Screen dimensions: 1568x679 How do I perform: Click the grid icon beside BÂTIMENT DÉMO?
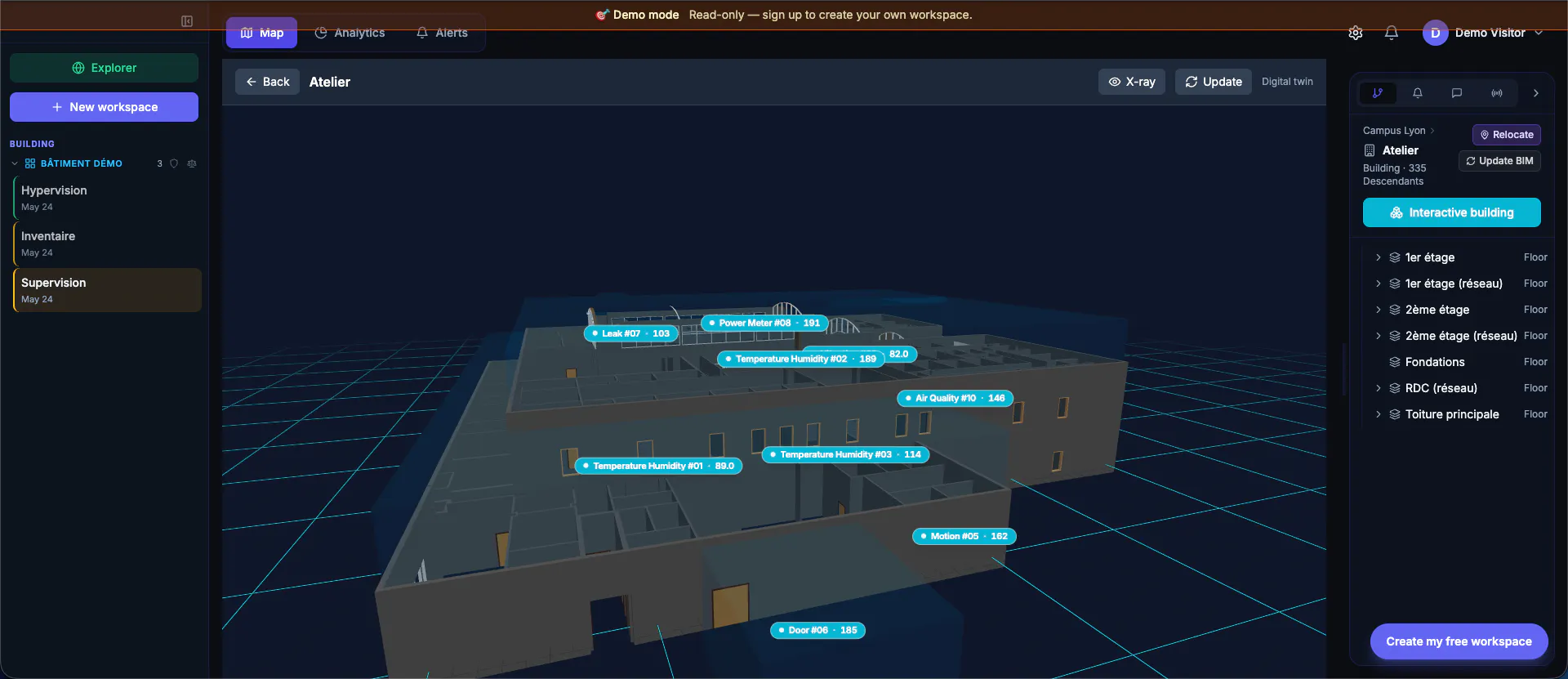pyautogui.click(x=30, y=163)
